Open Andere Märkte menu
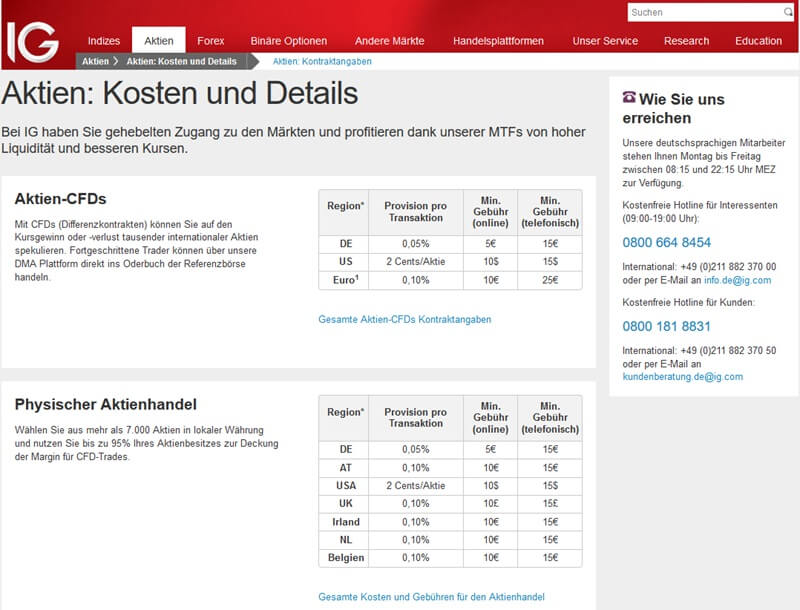This screenshot has height=610, width=800. click(x=390, y=41)
